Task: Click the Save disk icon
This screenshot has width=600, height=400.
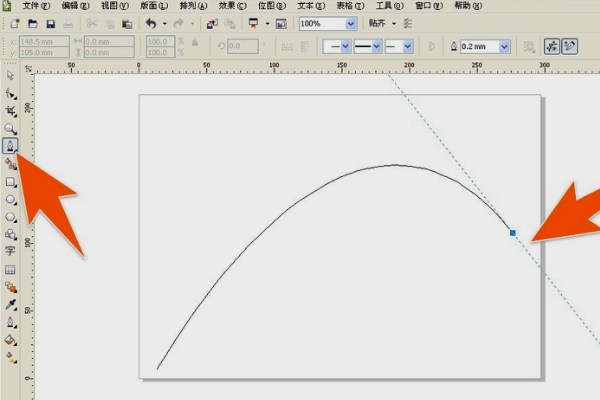Action: coord(50,23)
